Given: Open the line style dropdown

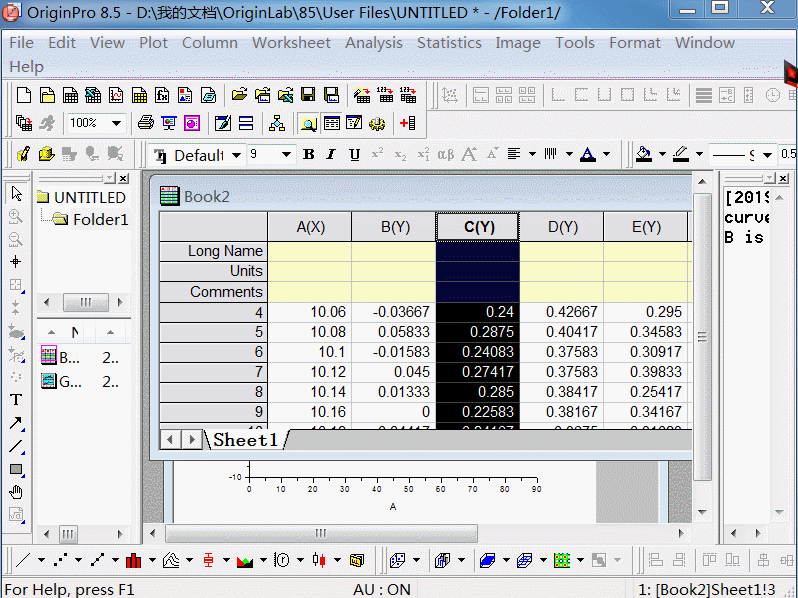Looking at the screenshot, I should (x=767, y=155).
